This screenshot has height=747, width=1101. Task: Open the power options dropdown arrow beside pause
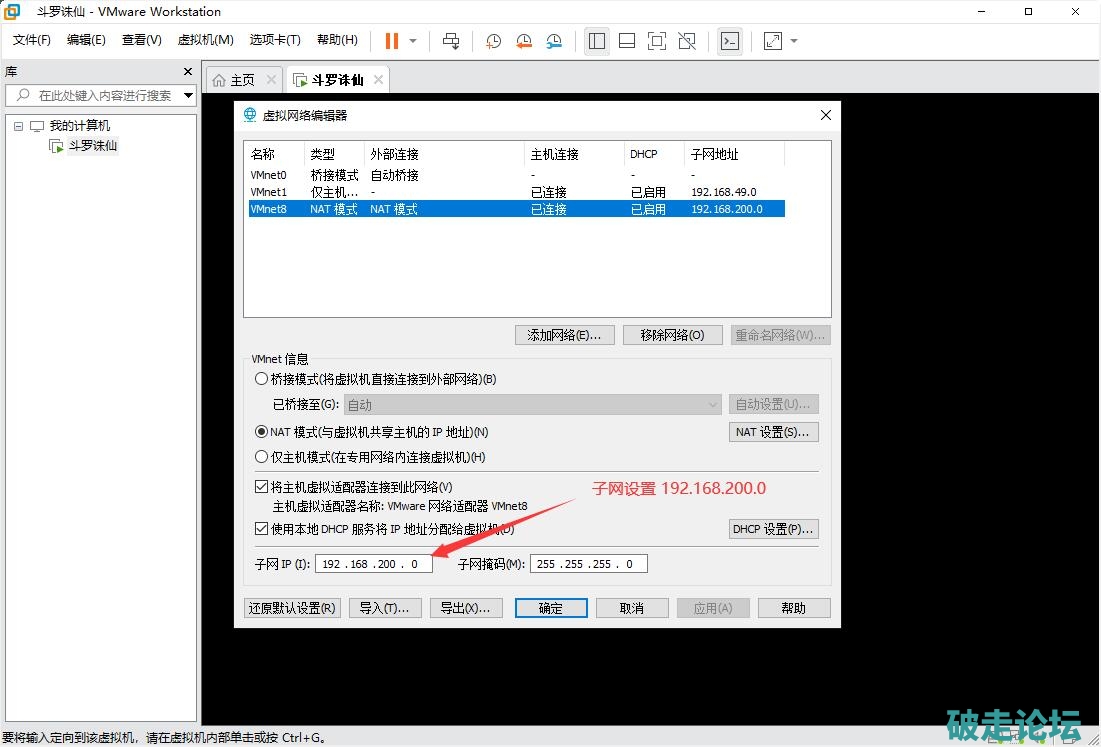tap(413, 41)
